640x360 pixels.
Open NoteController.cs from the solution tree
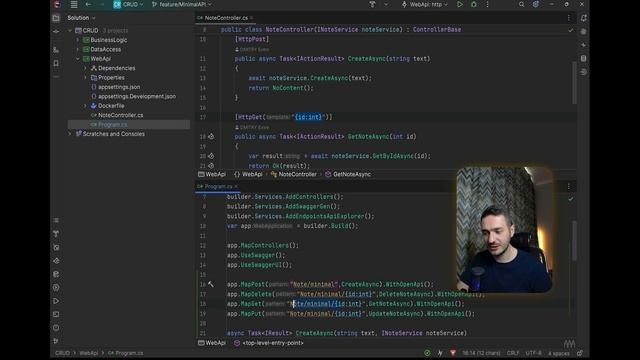(x=120, y=115)
